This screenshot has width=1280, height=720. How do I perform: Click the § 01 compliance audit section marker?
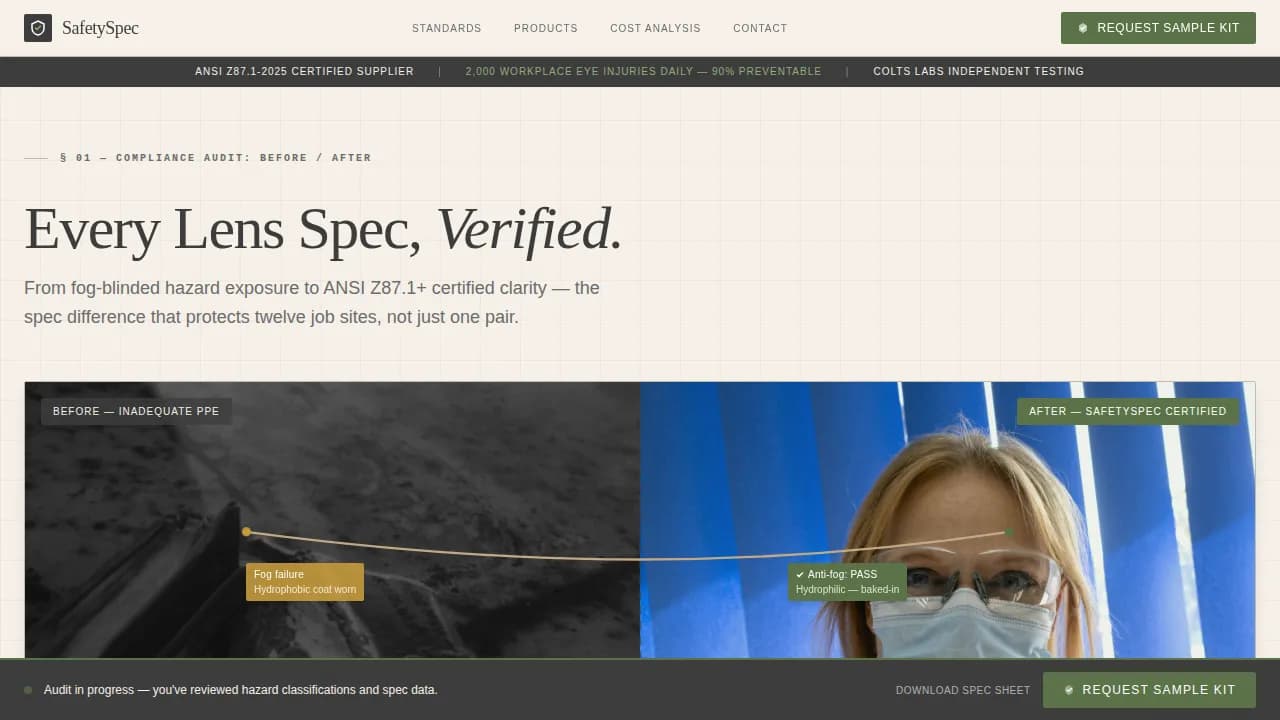[215, 157]
